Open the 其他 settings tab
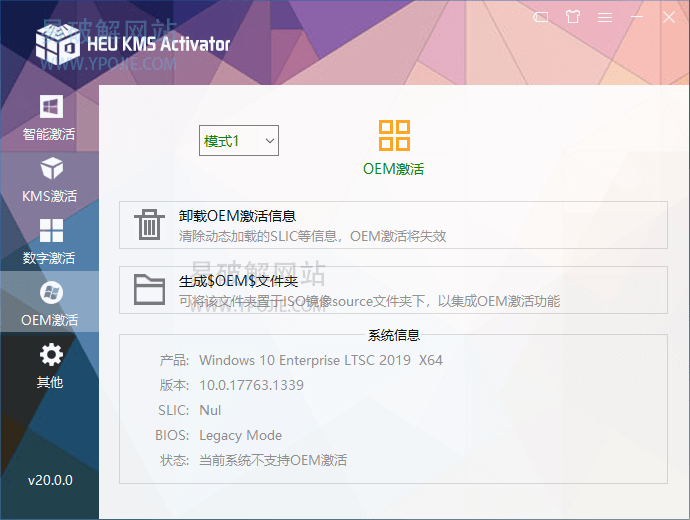The image size is (690, 520). pyautogui.click(x=49, y=366)
